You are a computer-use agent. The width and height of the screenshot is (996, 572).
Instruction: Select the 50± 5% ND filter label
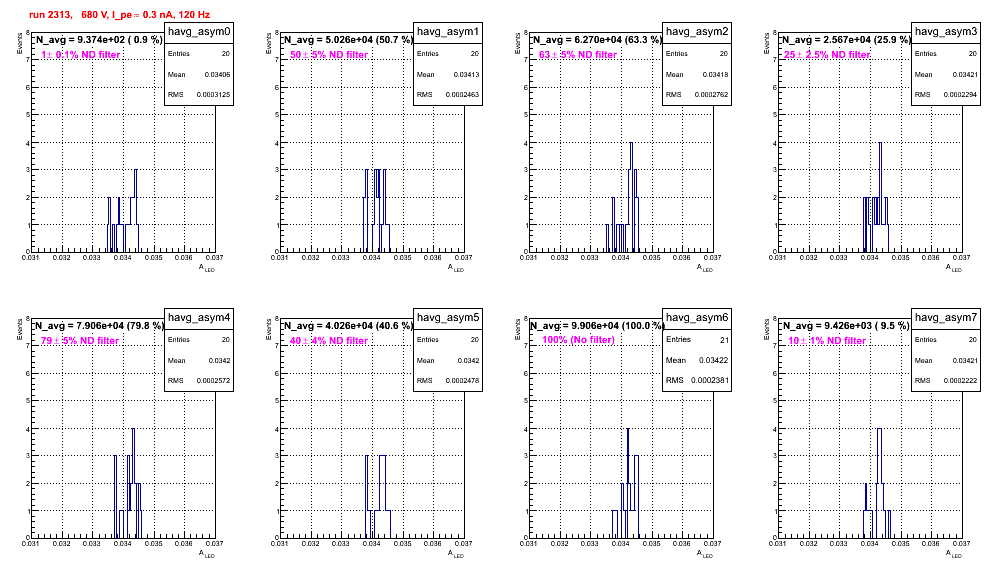pos(329,55)
